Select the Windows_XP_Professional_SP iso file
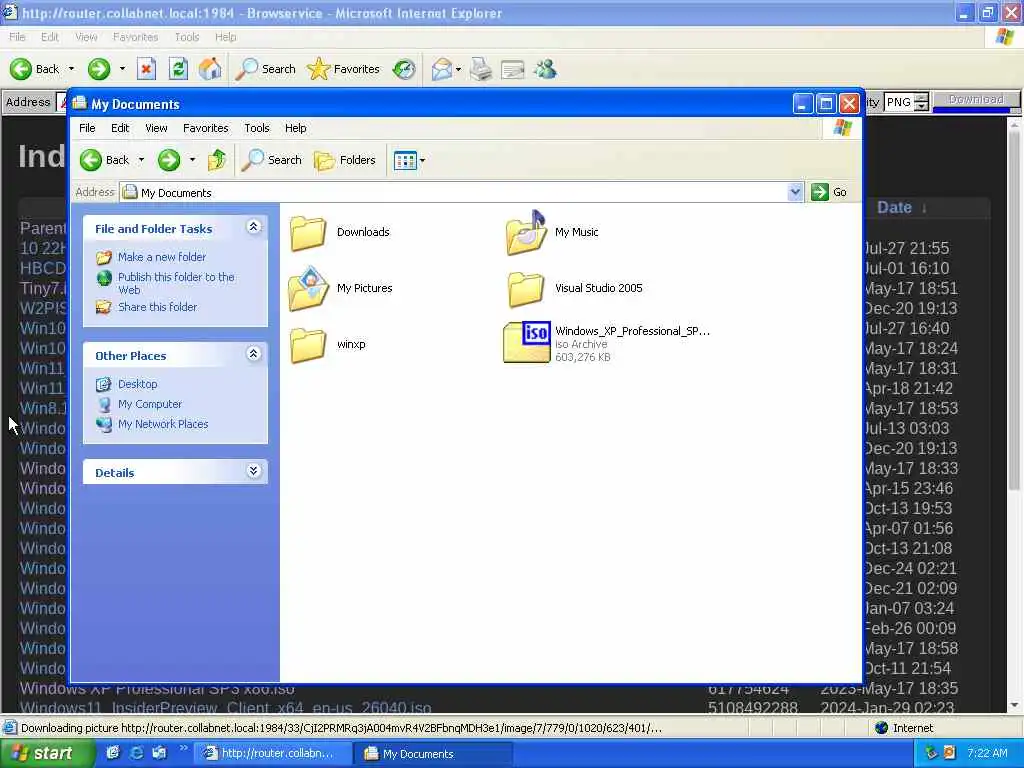This screenshot has width=1024, height=768. 606,343
